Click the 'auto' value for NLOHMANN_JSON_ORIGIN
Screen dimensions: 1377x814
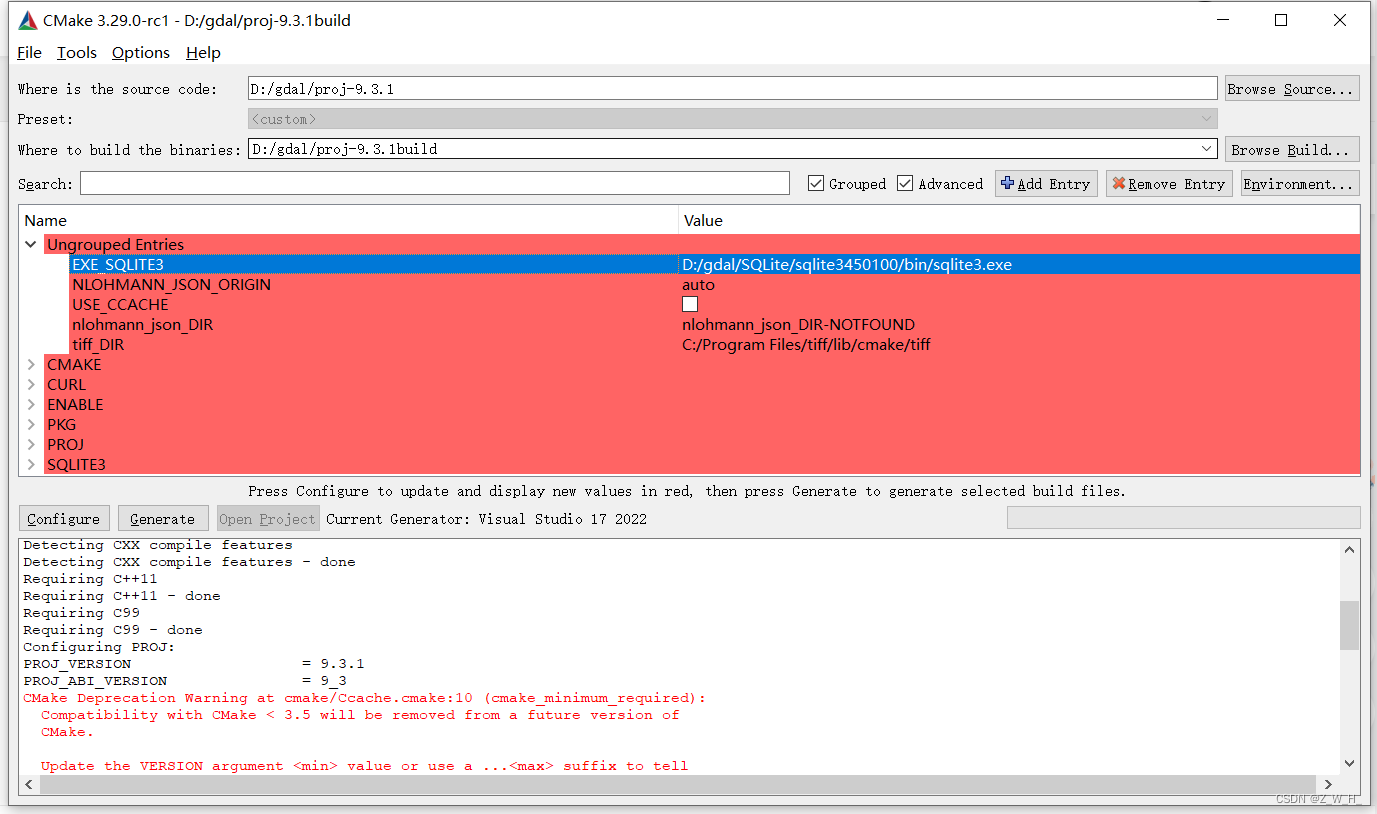tap(698, 284)
